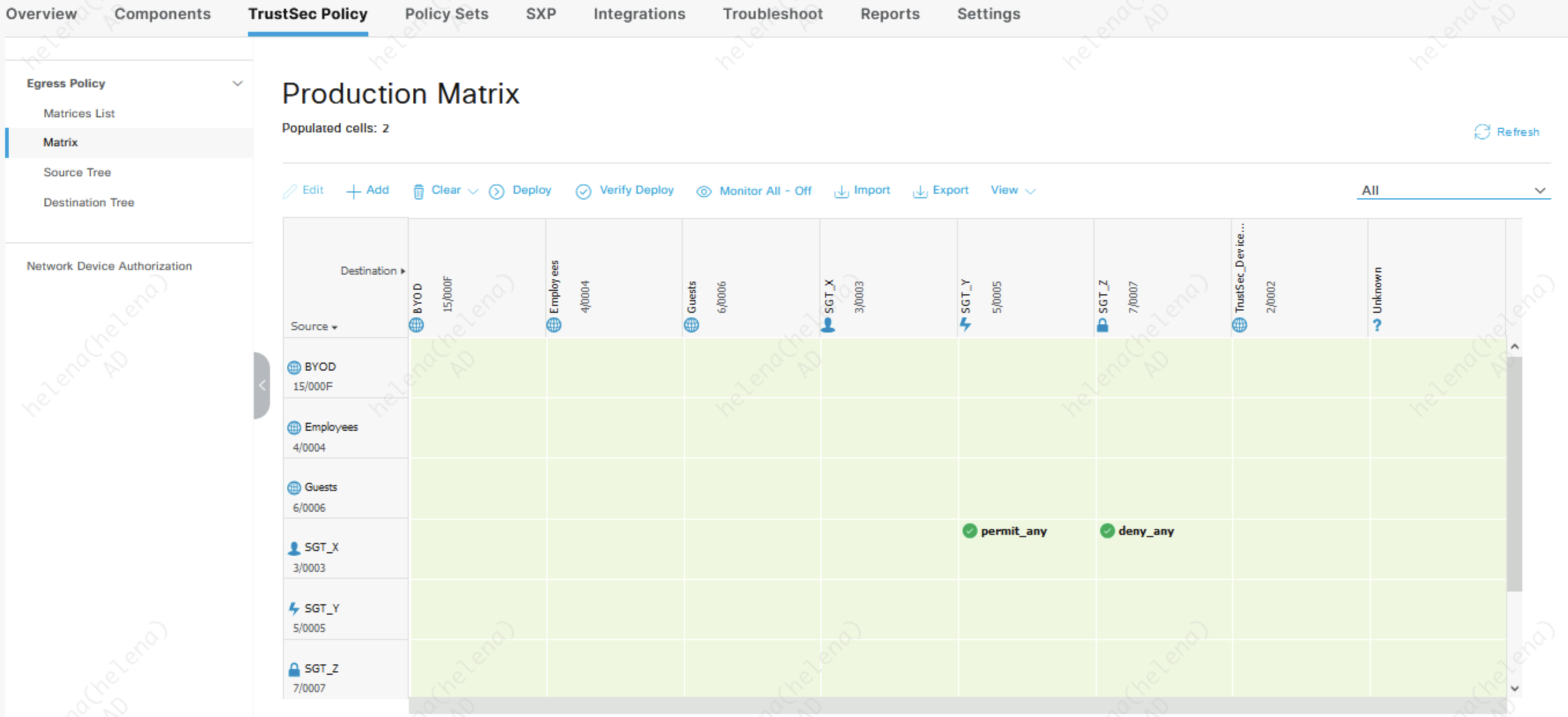Open the All filter combo box
The width and height of the screenshot is (1568, 717).
[x=1453, y=190]
